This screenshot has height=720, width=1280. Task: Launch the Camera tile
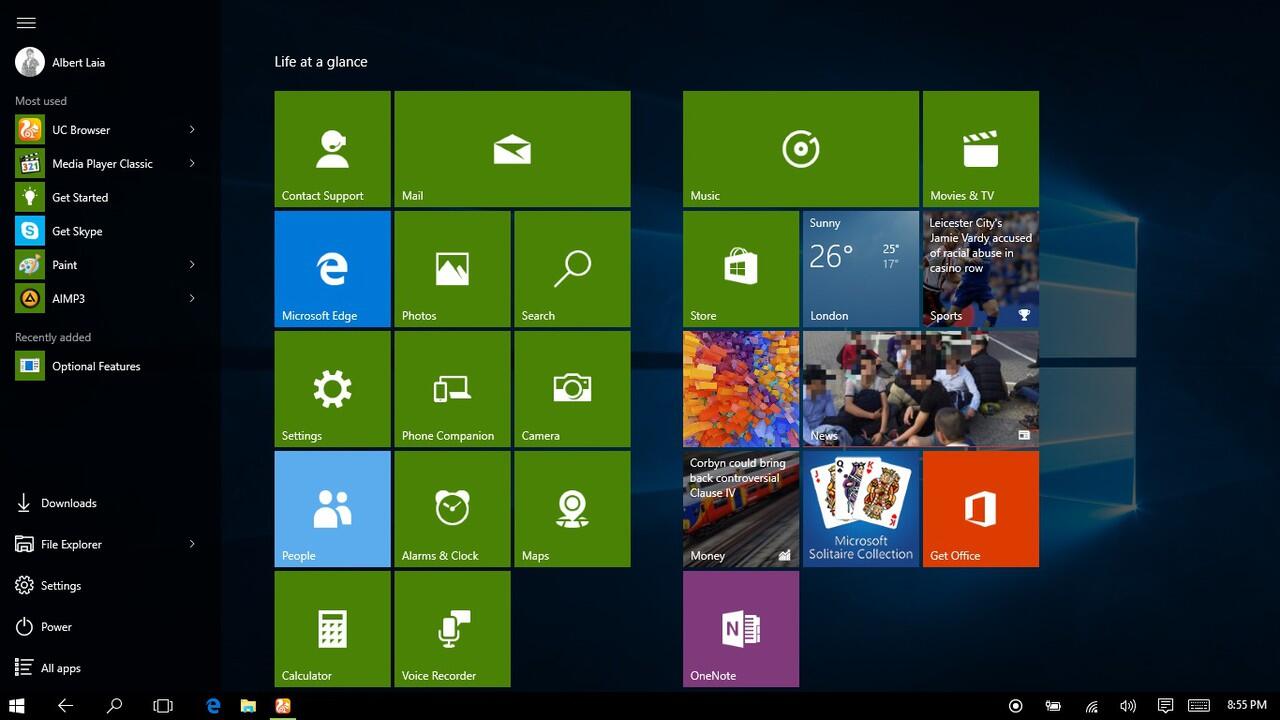coord(572,389)
